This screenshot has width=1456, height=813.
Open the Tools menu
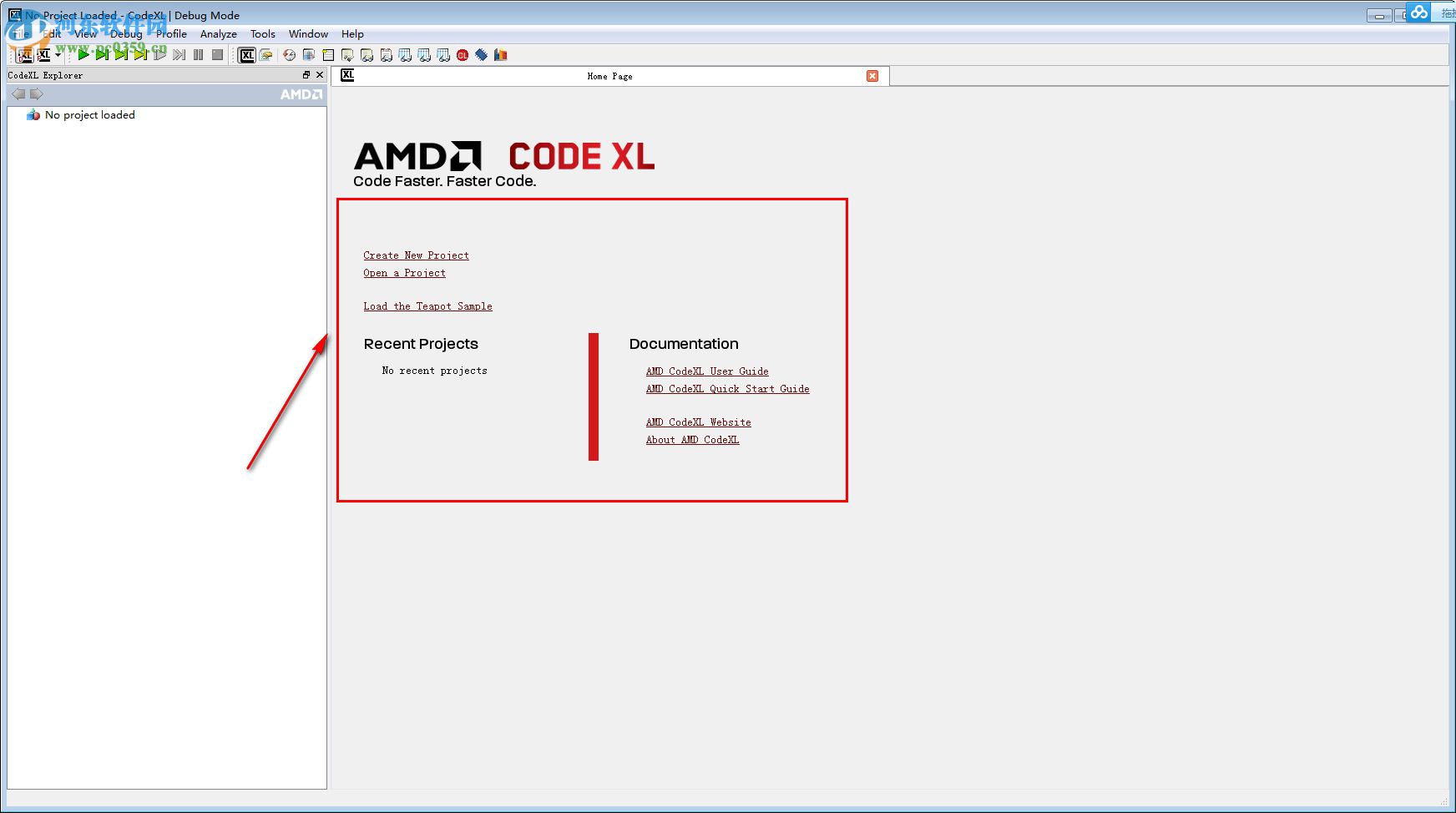click(263, 34)
